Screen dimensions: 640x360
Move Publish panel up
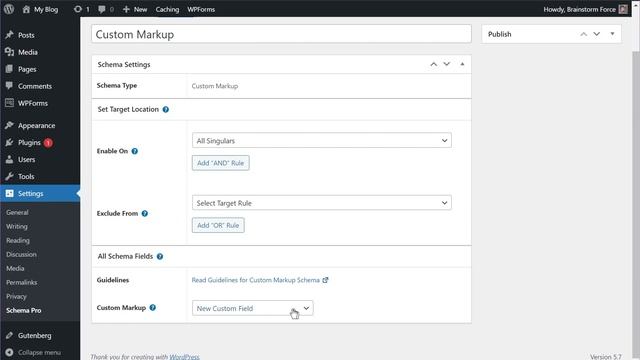584,34
